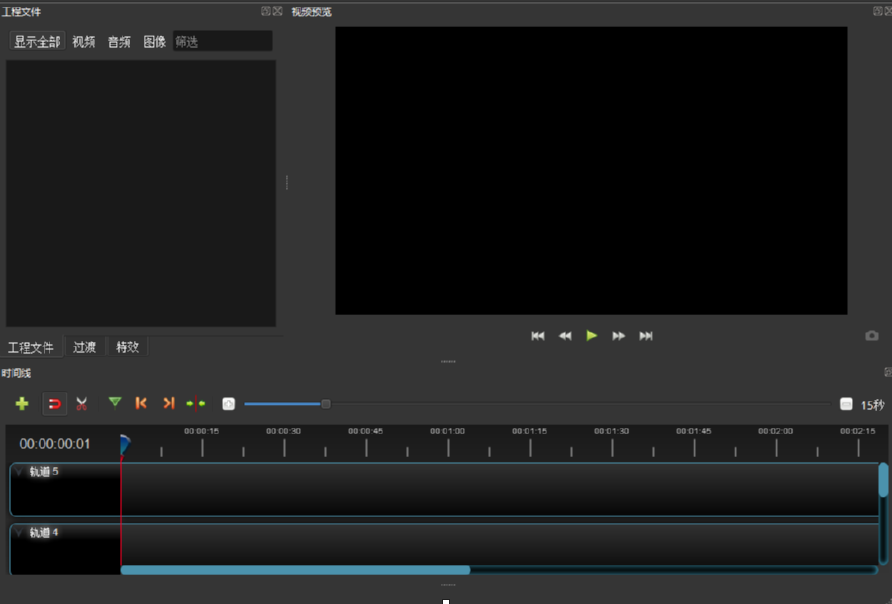Adjust the timeline zoom slider
The image size is (892, 604).
(x=325, y=403)
